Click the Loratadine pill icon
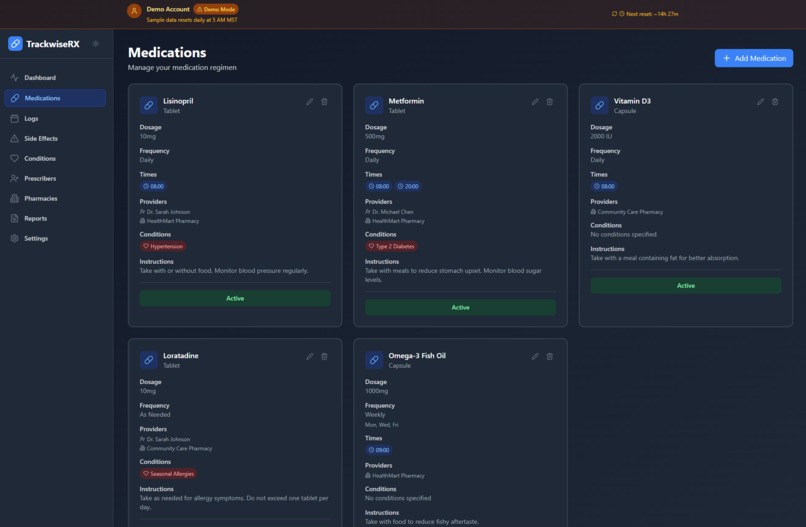The width and height of the screenshot is (806, 527). tap(149, 360)
